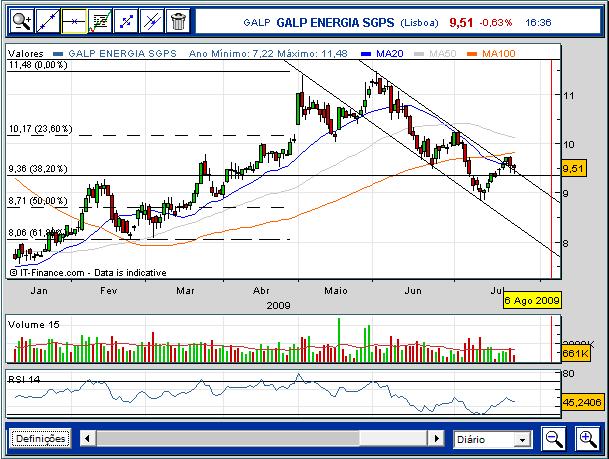Screen dimensions: 609x459
Task: Select the magnifier zoom tool in toolbar
Action: pyautogui.click(x=21, y=21)
